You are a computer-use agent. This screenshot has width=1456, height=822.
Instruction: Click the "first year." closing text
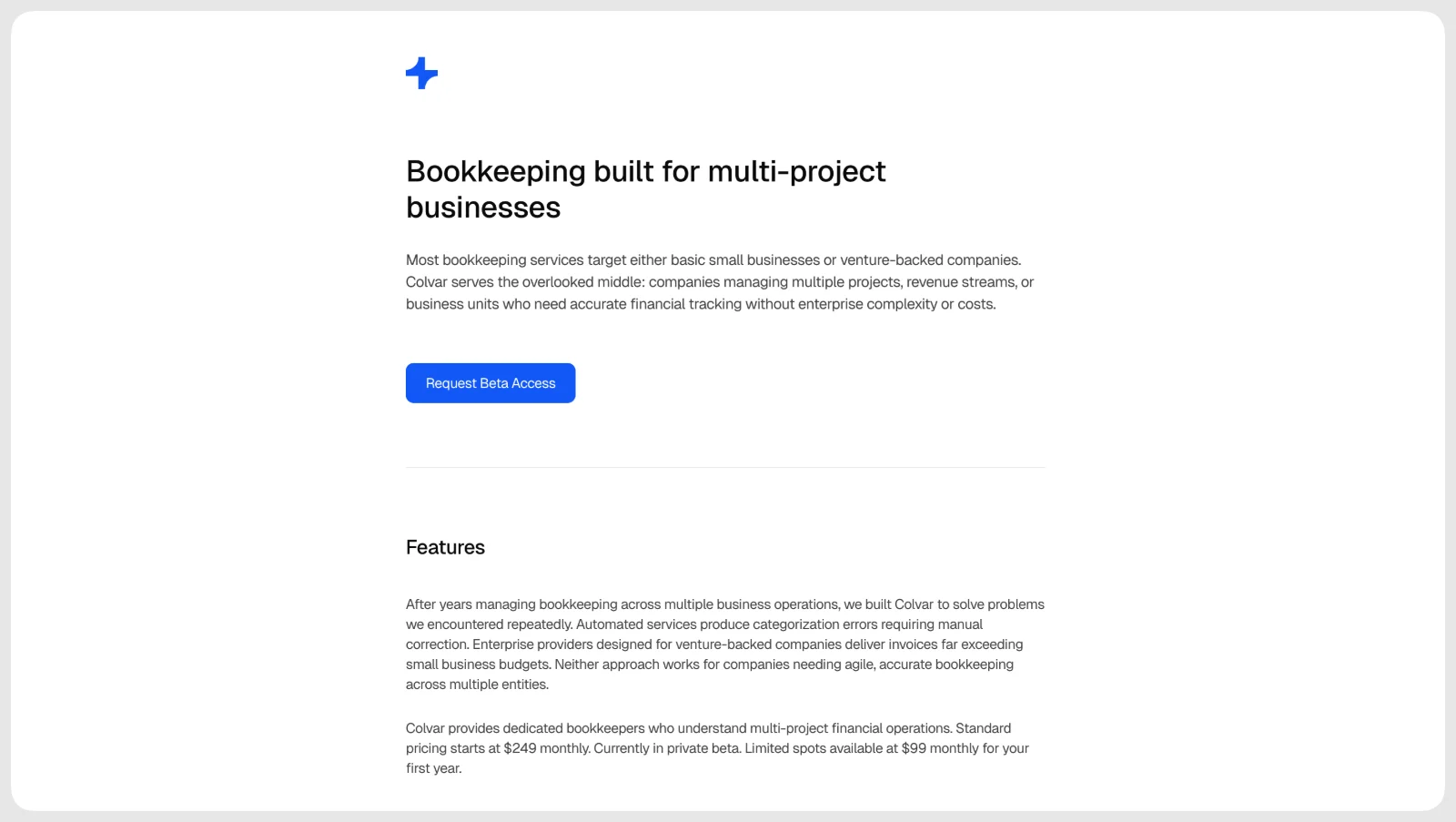pyautogui.click(x=434, y=768)
